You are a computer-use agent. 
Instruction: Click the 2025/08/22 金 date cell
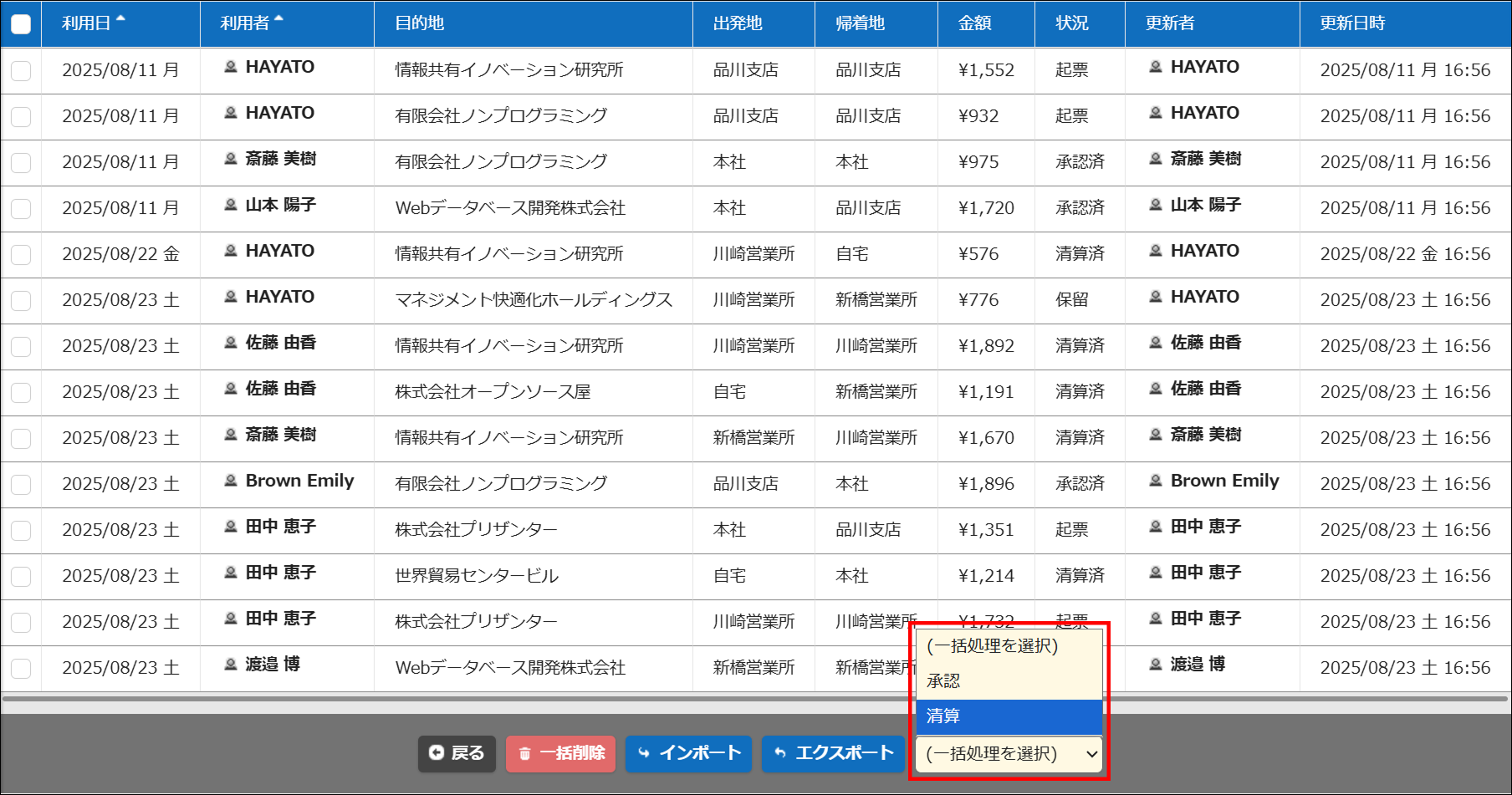(x=120, y=254)
